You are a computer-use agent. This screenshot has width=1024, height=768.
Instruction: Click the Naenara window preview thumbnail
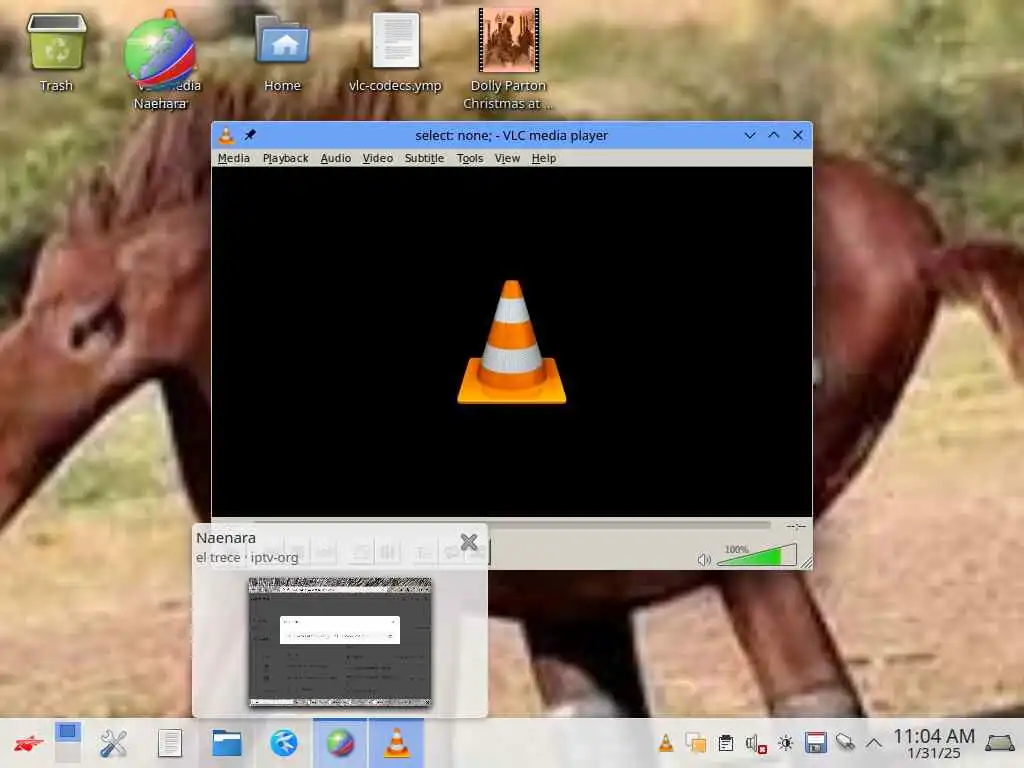(340, 642)
